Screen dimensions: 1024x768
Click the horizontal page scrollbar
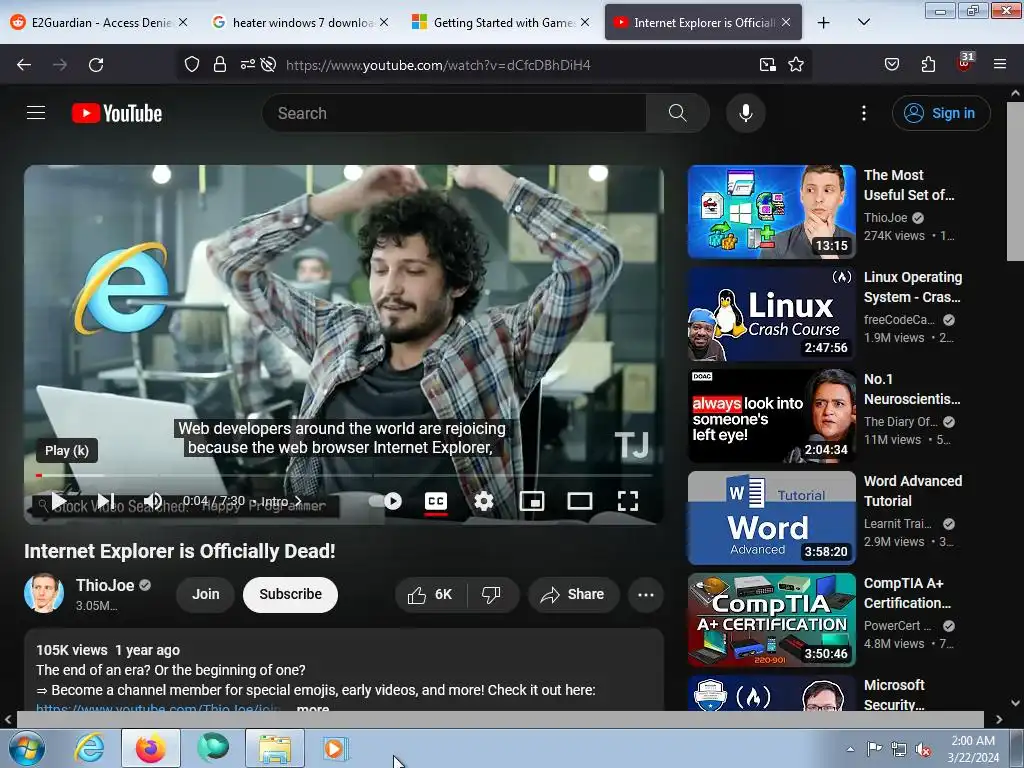click(x=500, y=719)
